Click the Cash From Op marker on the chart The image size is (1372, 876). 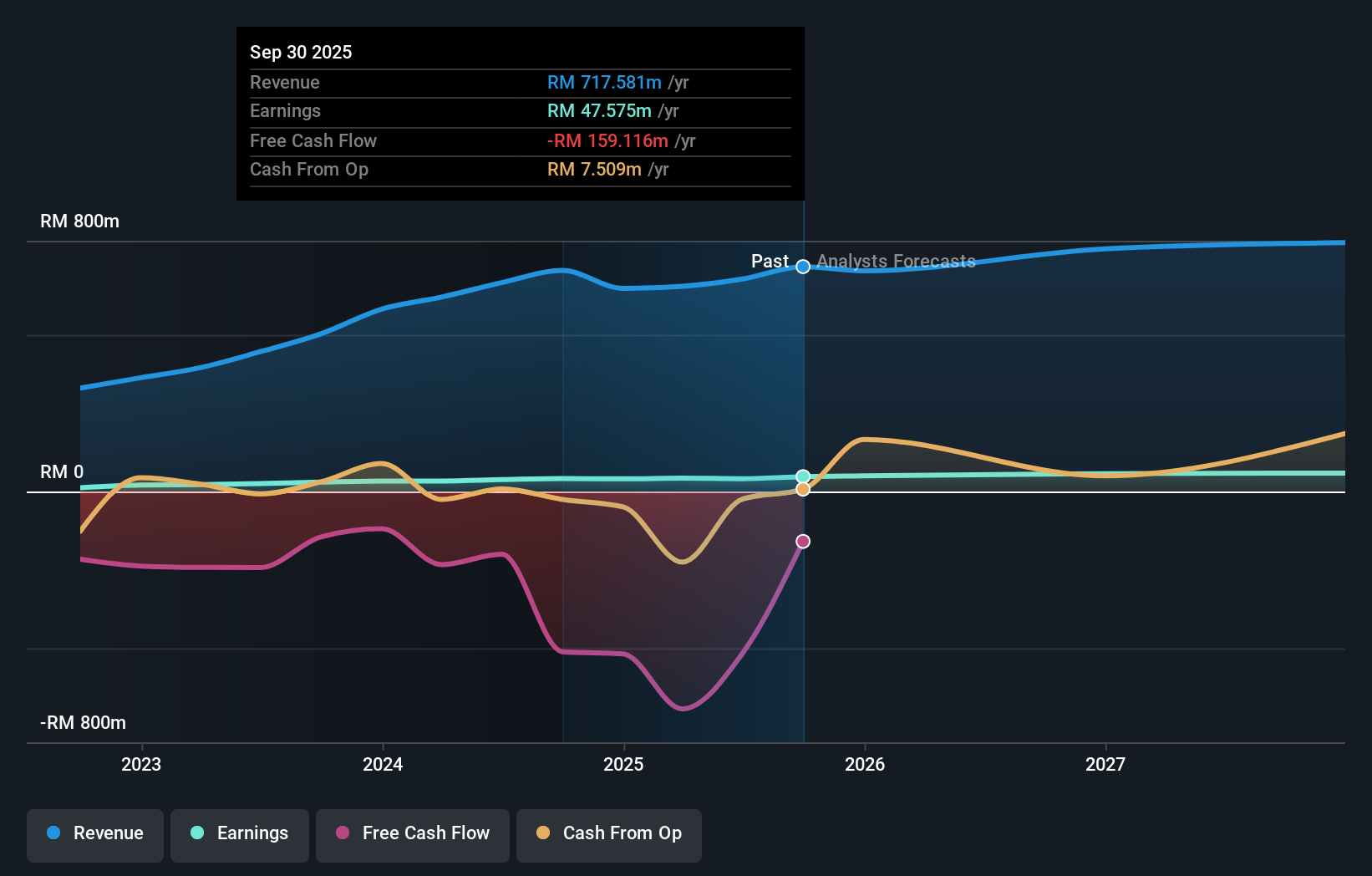click(x=803, y=489)
